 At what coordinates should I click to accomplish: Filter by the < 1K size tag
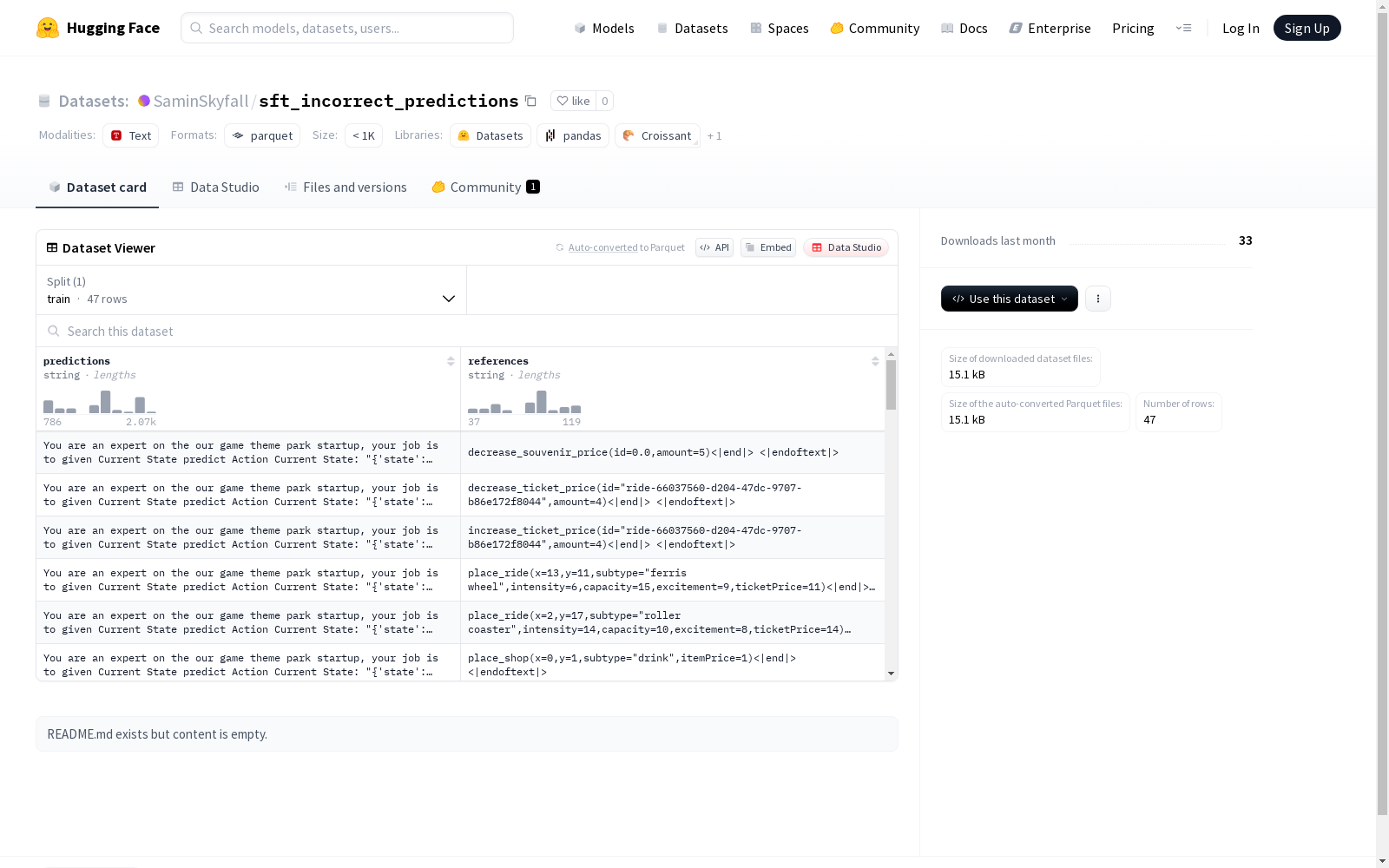click(364, 135)
